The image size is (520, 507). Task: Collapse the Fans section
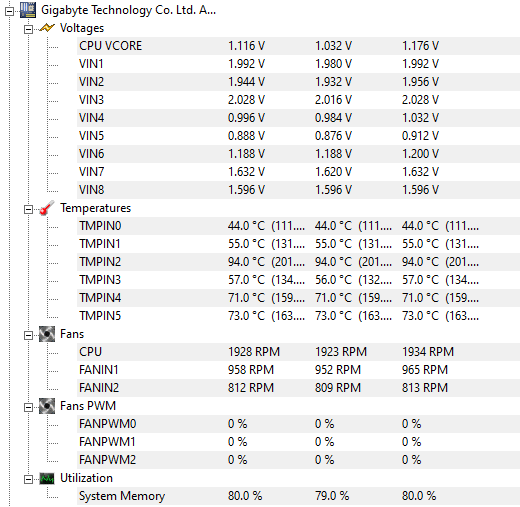[x=29, y=335]
